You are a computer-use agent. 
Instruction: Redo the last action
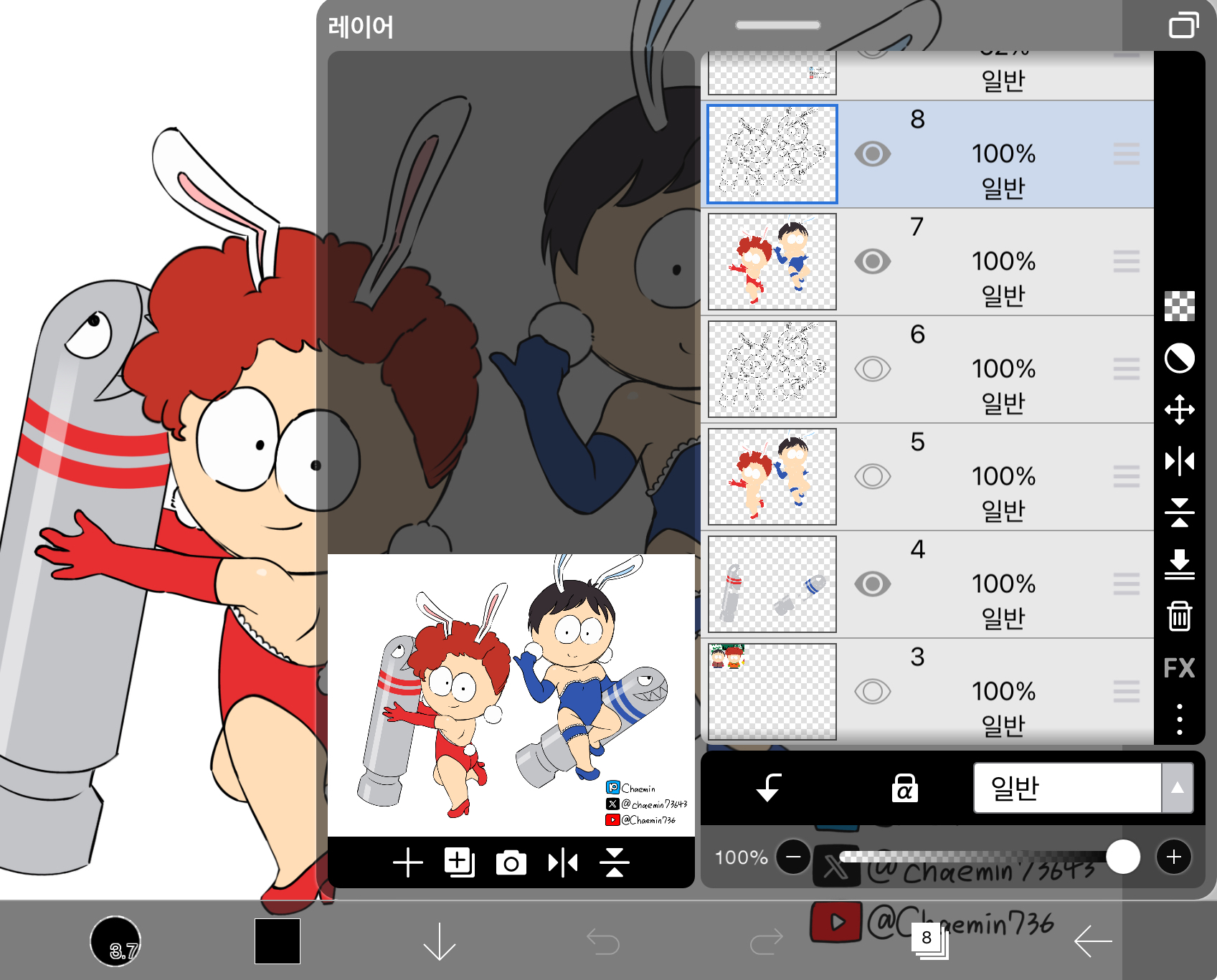766,942
